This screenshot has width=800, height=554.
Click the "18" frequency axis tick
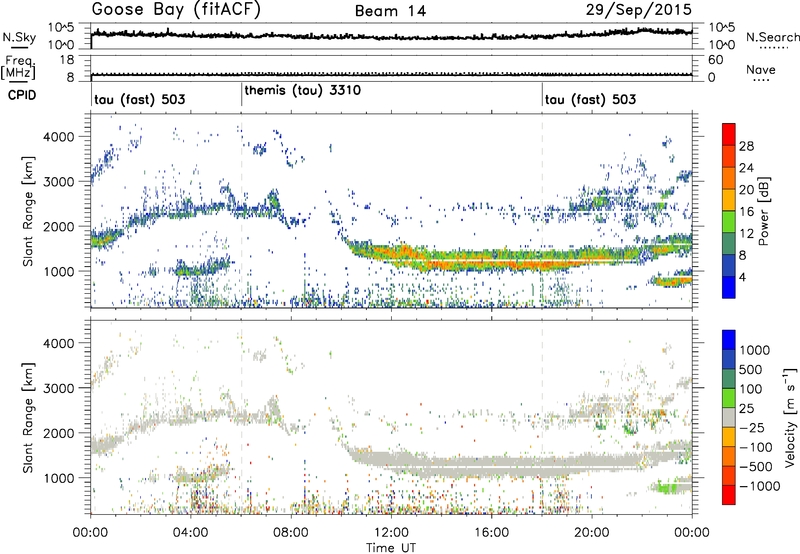[67, 60]
